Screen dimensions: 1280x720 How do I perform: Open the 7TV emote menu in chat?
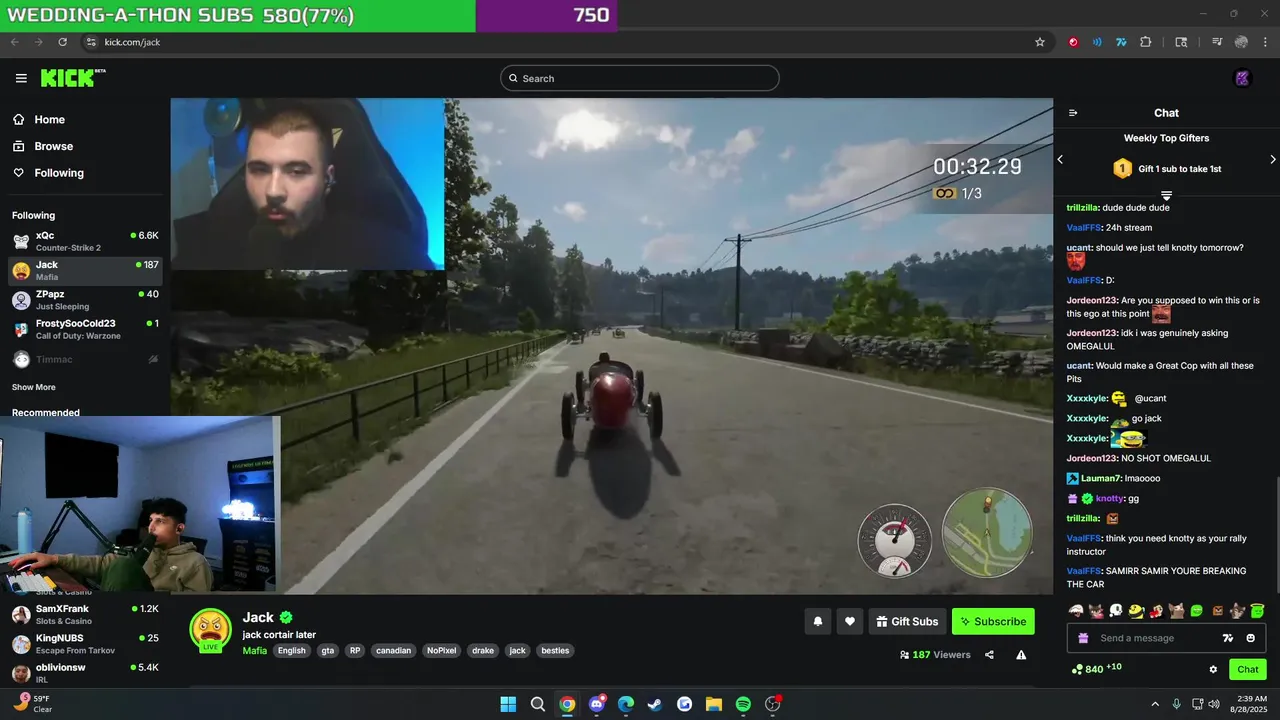click(1228, 638)
